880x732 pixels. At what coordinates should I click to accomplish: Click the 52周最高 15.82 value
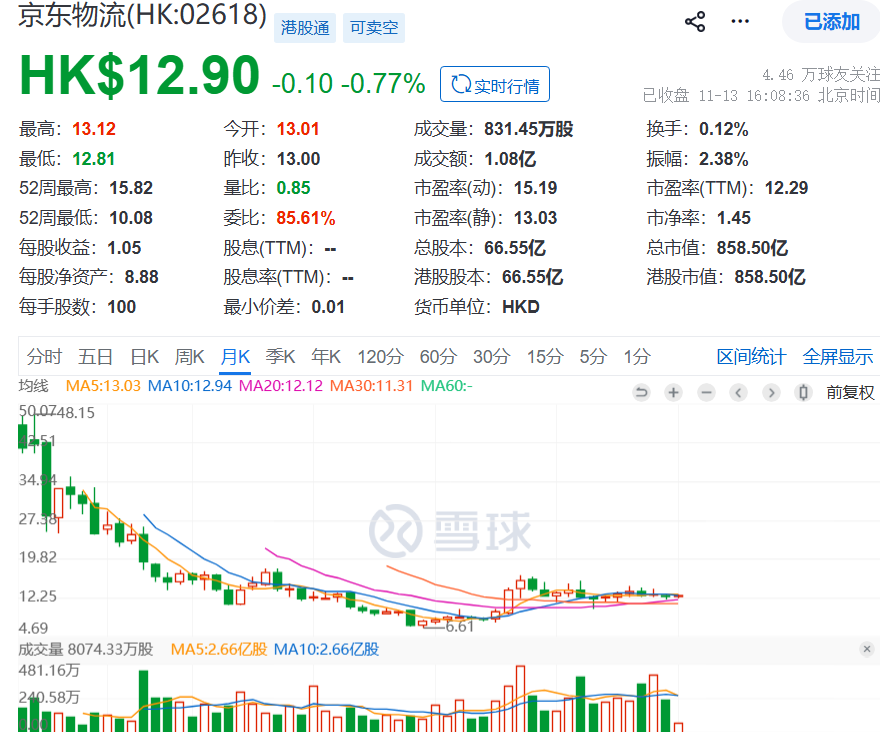131,188
